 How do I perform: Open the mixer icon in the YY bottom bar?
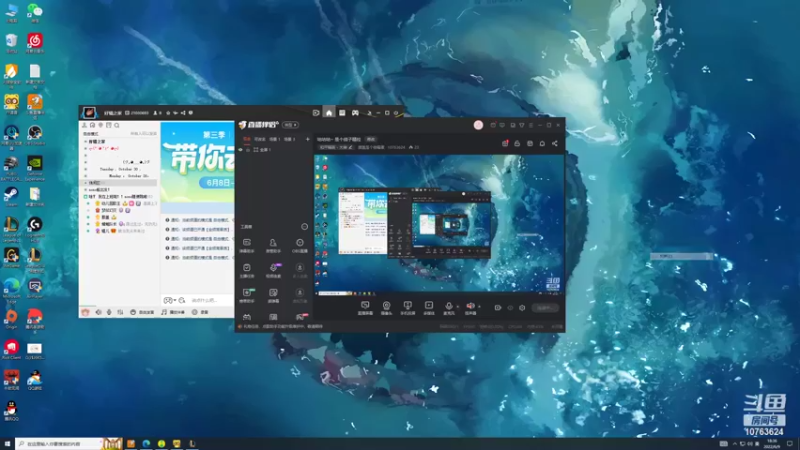pyautogui.click(x=120, y=312)
